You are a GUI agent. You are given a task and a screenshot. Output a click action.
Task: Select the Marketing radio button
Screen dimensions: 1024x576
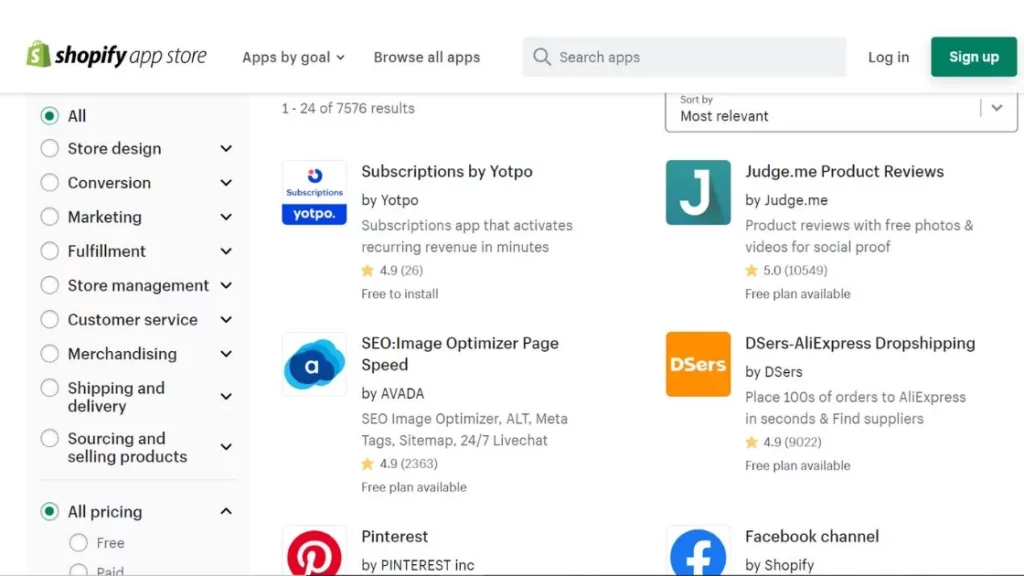pyautogui.click(x=49, y=216)
